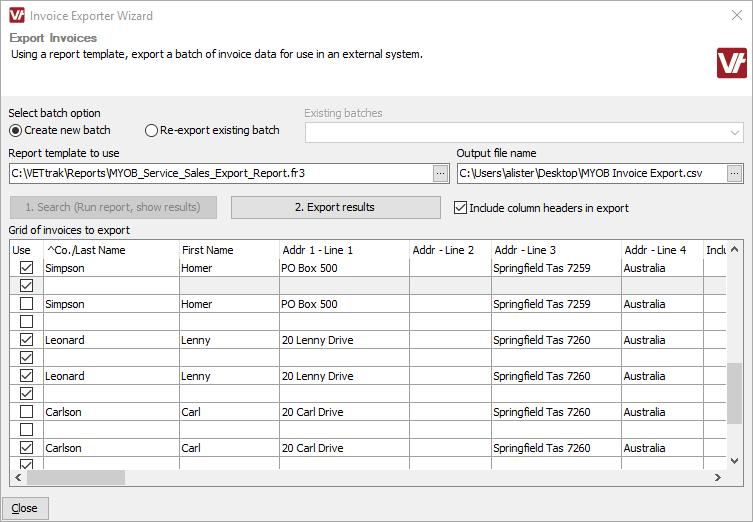The height and width of the screenshot is (522, 753).
Task: Toggle Include column headers in export
Action: (x=460, y=208)
